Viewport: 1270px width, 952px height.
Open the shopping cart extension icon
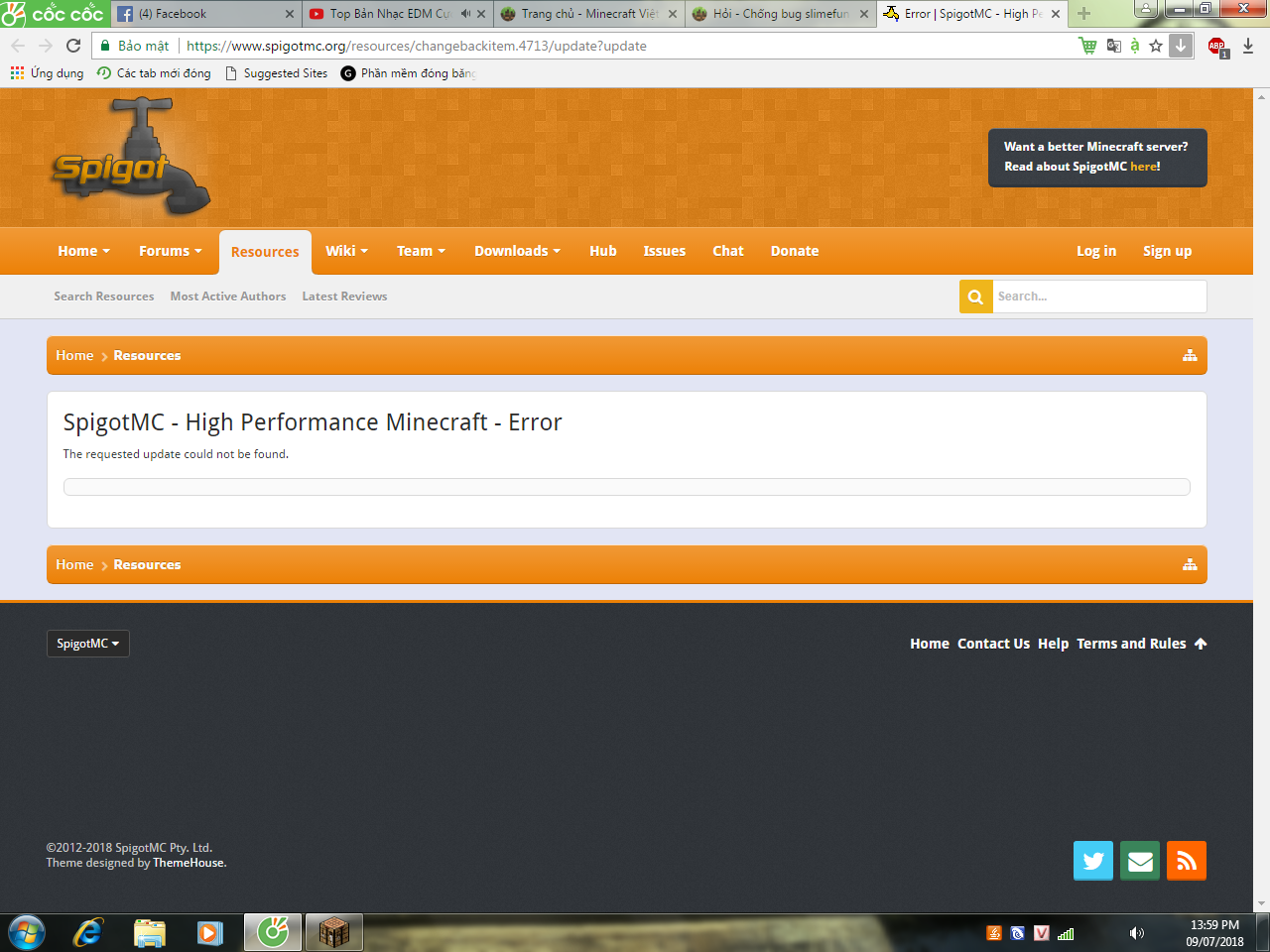1087,46
